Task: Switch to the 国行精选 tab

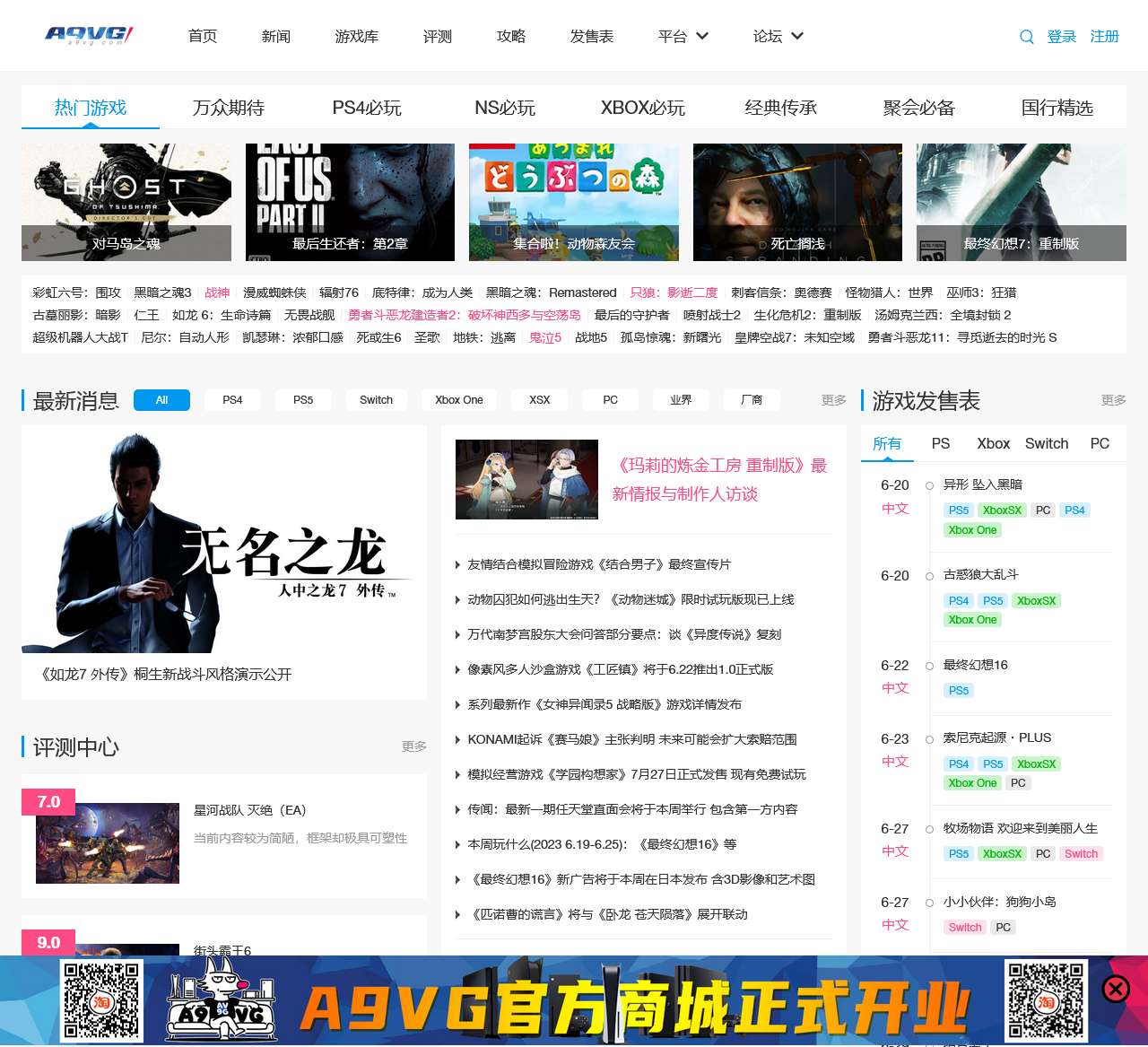Action: click(1057, 108)
